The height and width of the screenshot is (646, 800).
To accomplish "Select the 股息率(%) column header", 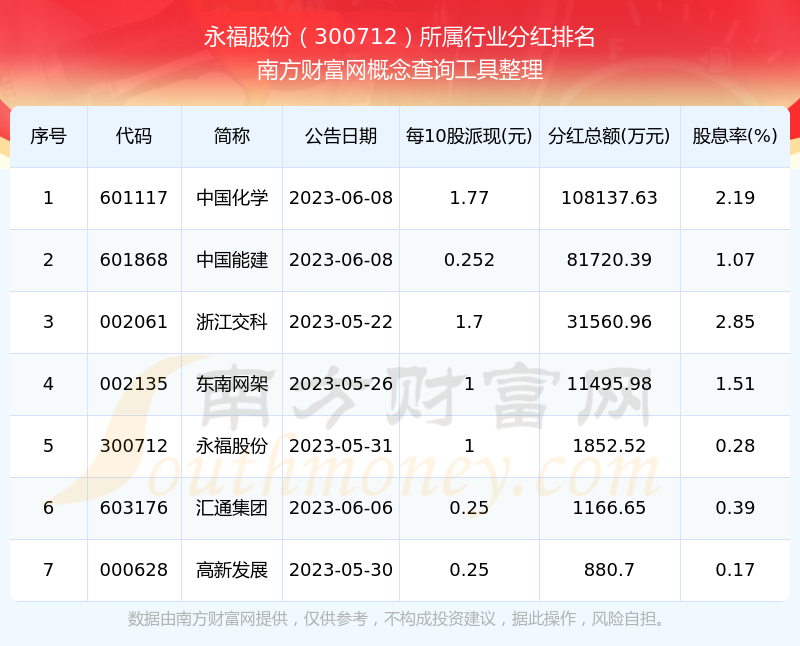I will click(735, 136).
